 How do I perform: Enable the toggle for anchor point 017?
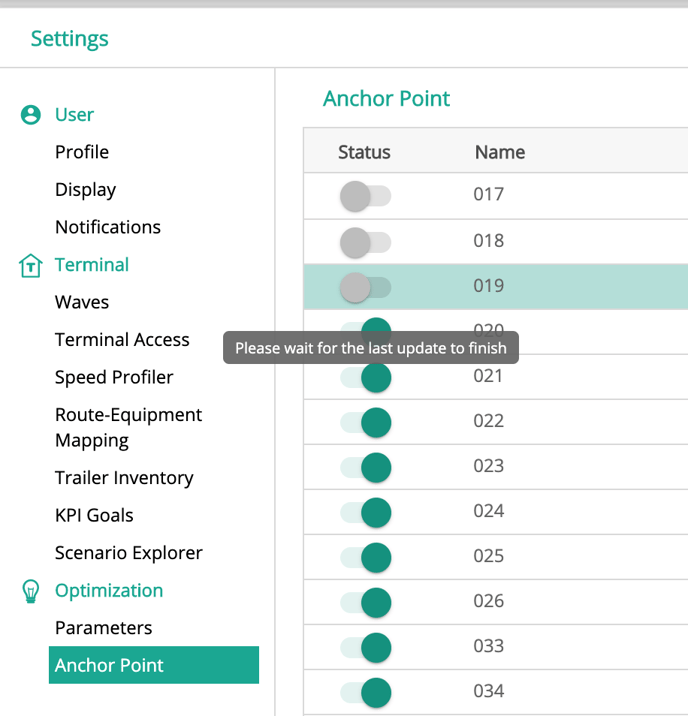[364, 196]
